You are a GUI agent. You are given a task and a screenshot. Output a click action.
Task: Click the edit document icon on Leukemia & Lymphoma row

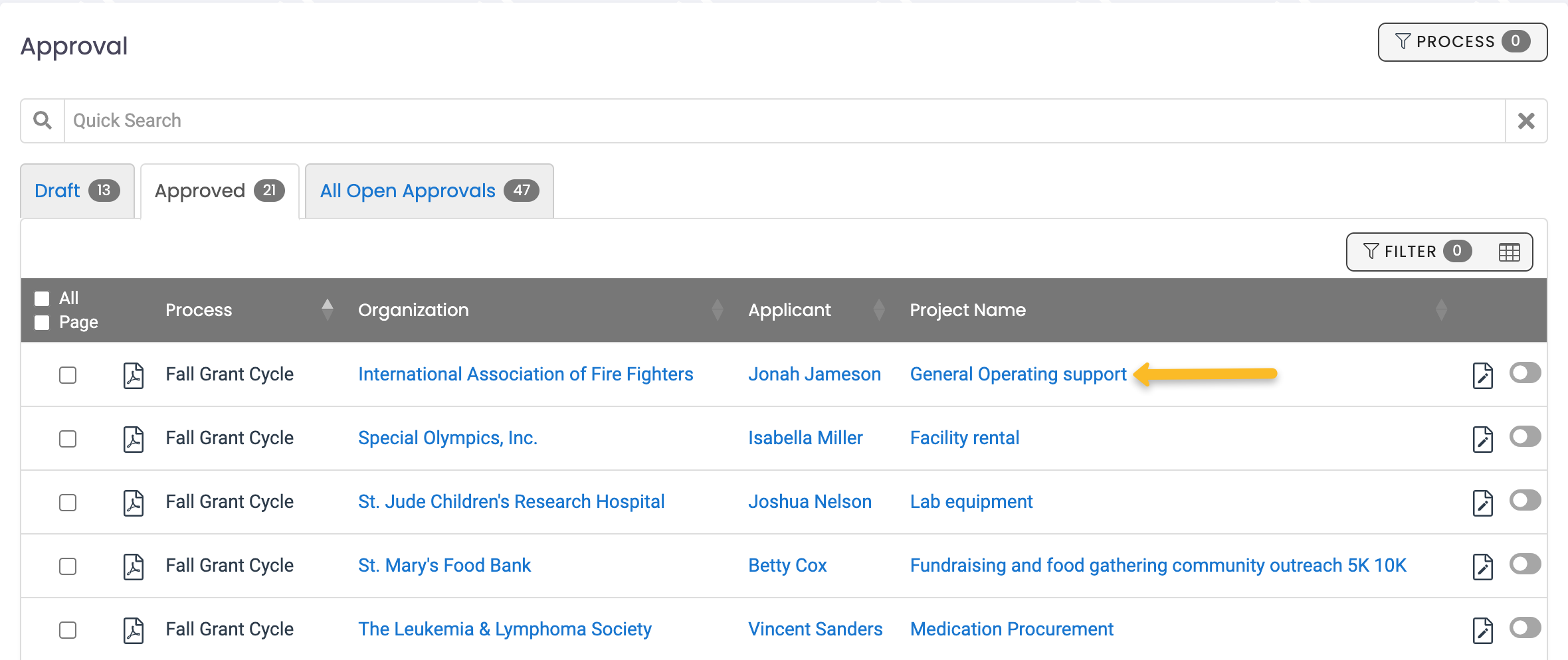pyautogui.click(x=1484, y=629)
